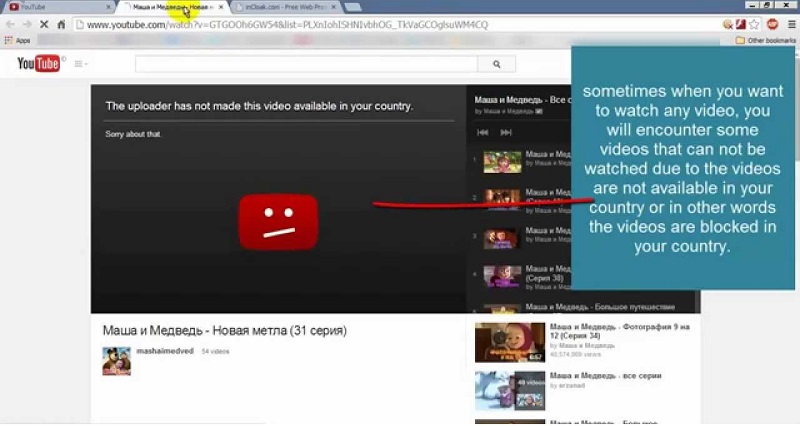The image size is (800, 426).
Task: Open the mashaimedved channel link
Action: point(165,351)
